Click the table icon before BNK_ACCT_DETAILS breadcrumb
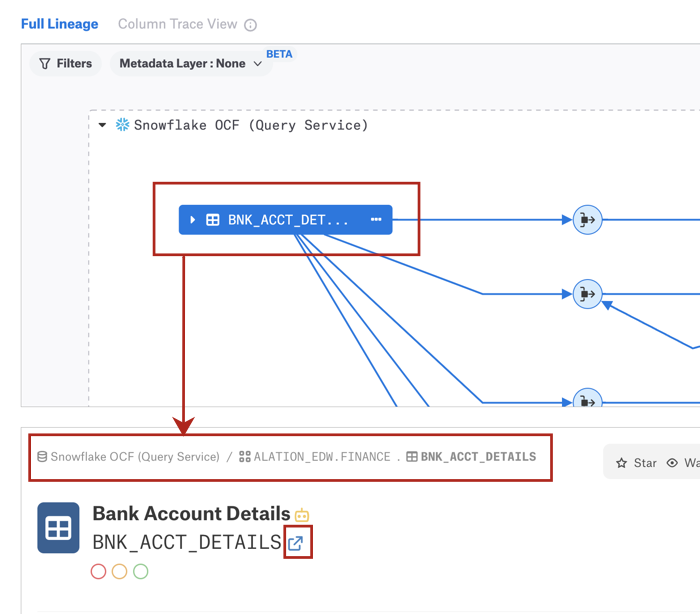This screenshot has width=700, height=614. click(x=412, y=457)
